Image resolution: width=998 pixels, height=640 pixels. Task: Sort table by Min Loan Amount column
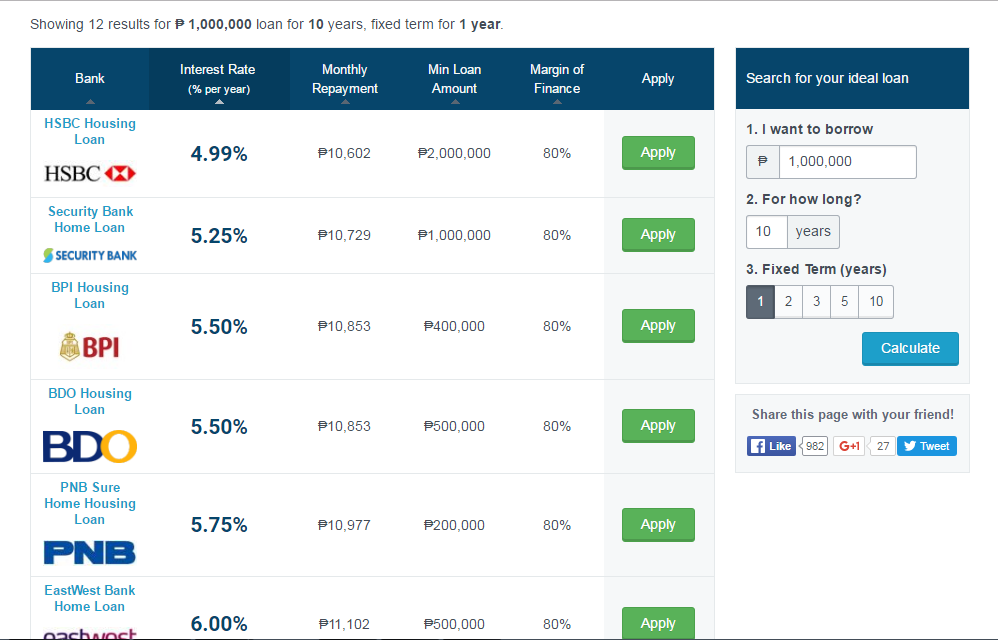[454, 79]
